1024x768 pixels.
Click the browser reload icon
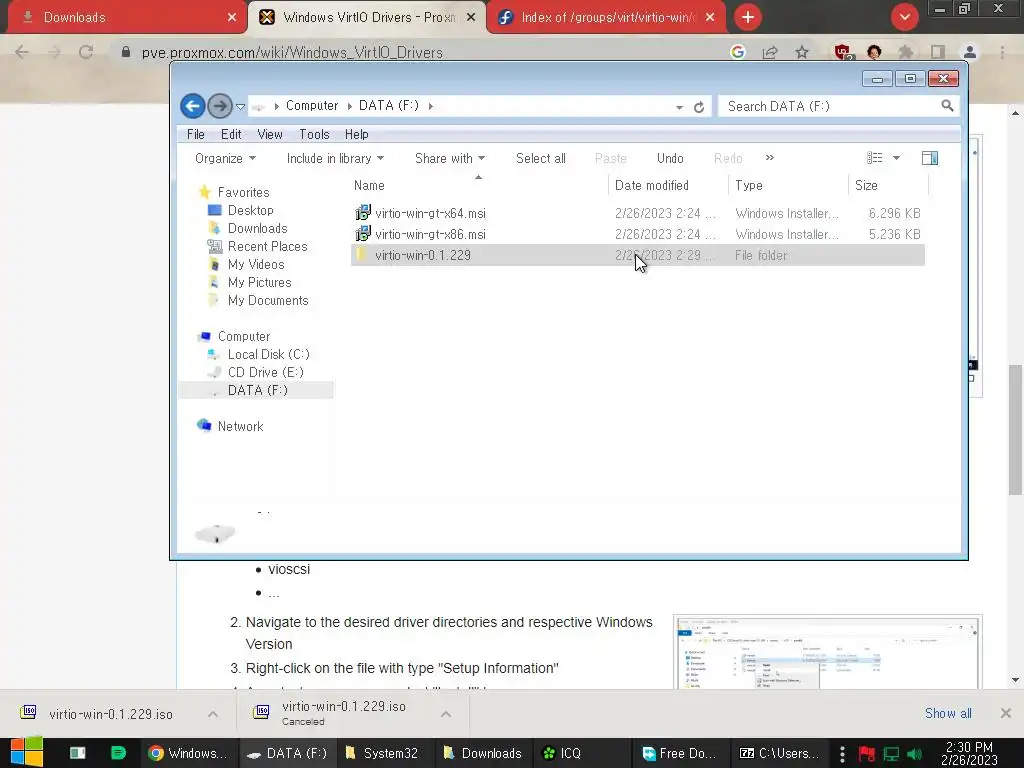[86, 52]
